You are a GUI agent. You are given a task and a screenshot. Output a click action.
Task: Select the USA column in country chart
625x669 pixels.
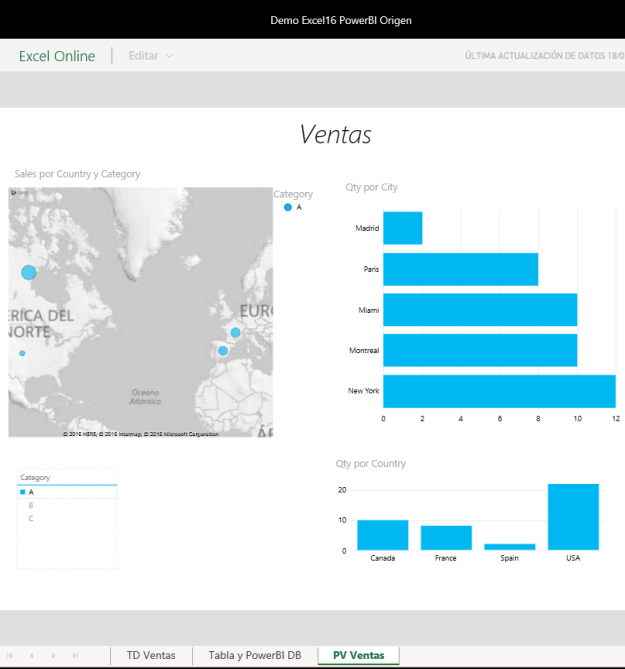tap(573, 517)
